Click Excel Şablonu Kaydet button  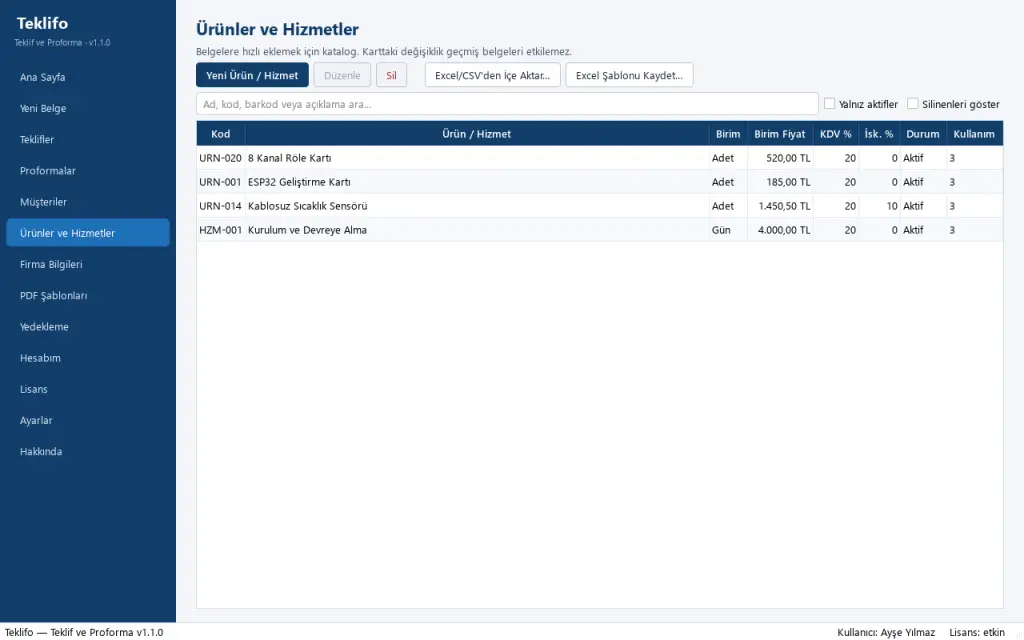(x=629, y=75)
